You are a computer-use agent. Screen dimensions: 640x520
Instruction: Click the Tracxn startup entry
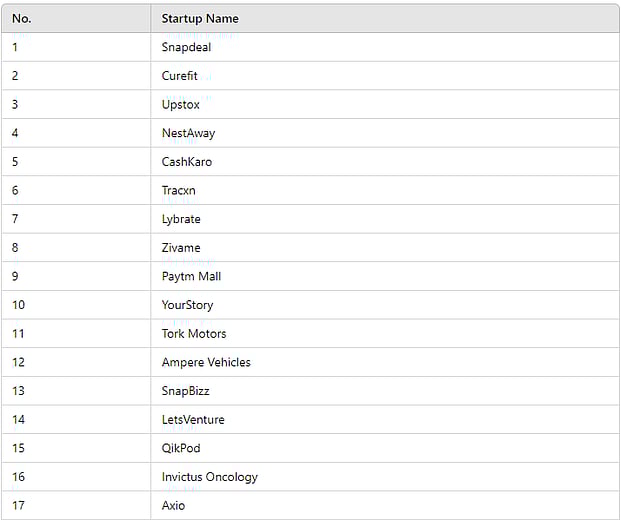point(178,191)
